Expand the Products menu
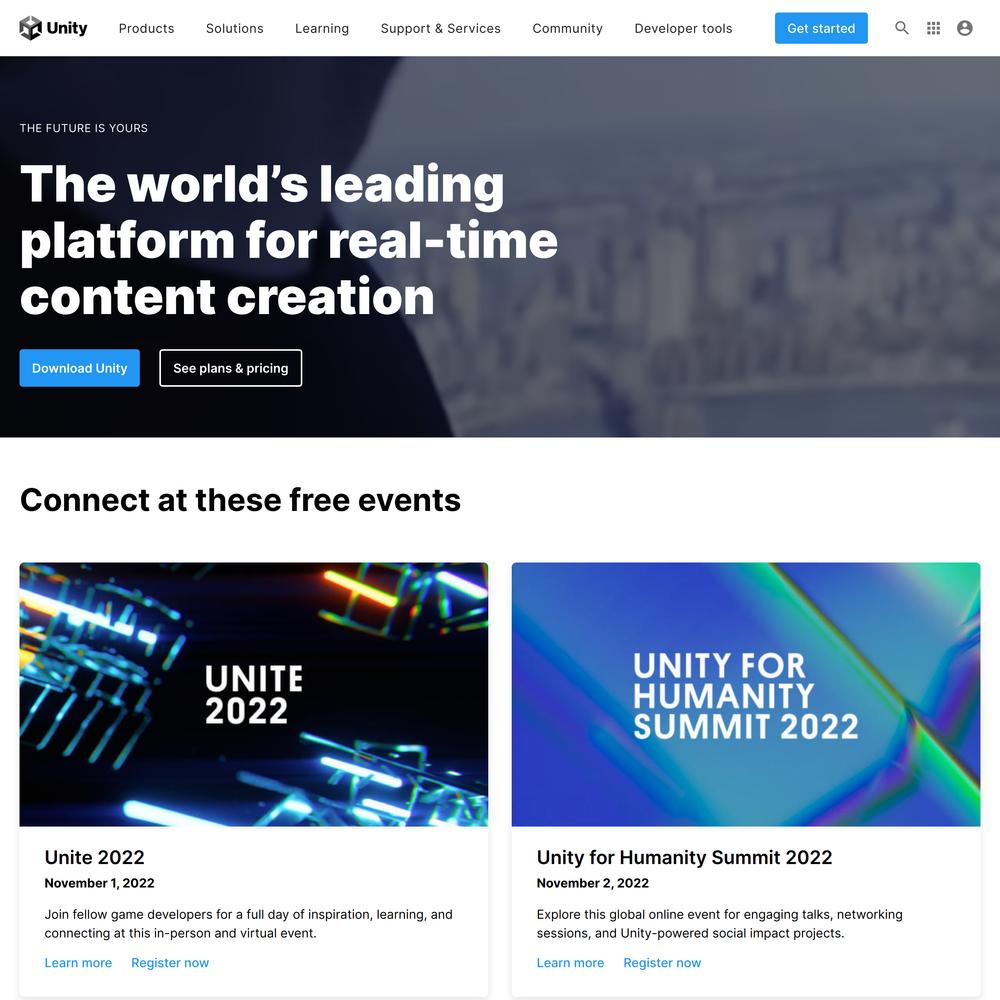 click(146, 29)
